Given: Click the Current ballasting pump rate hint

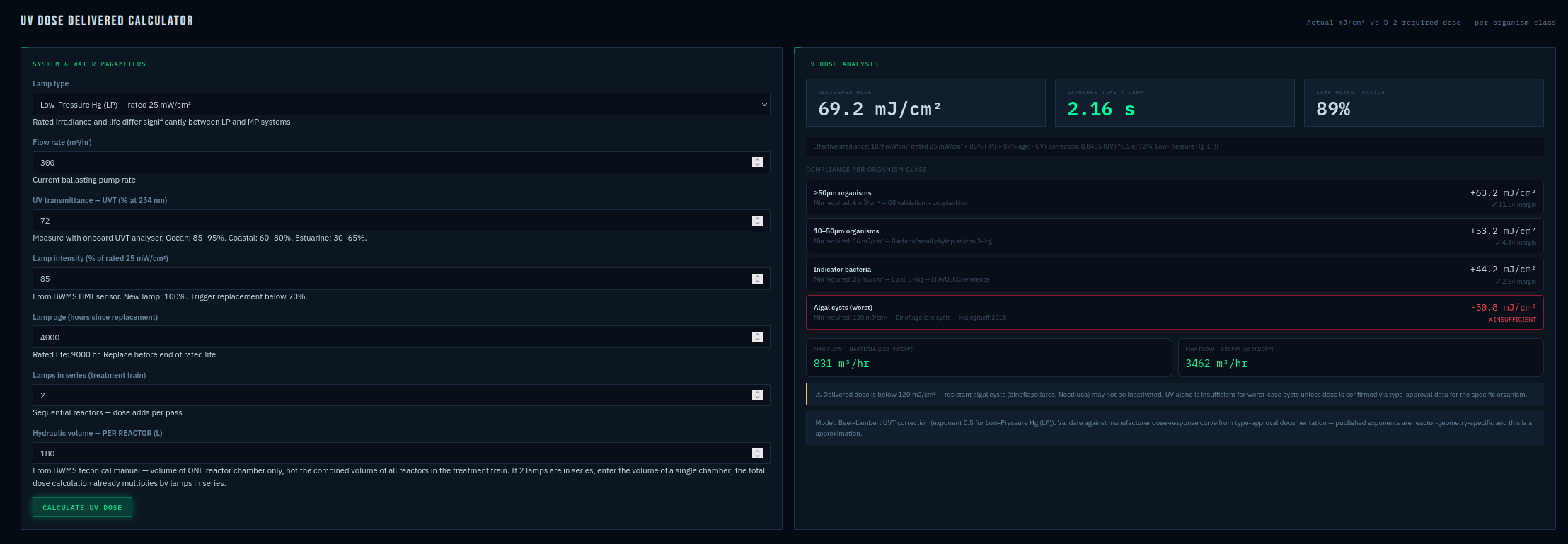Looking at the screenshot, I should click(84, 180).
